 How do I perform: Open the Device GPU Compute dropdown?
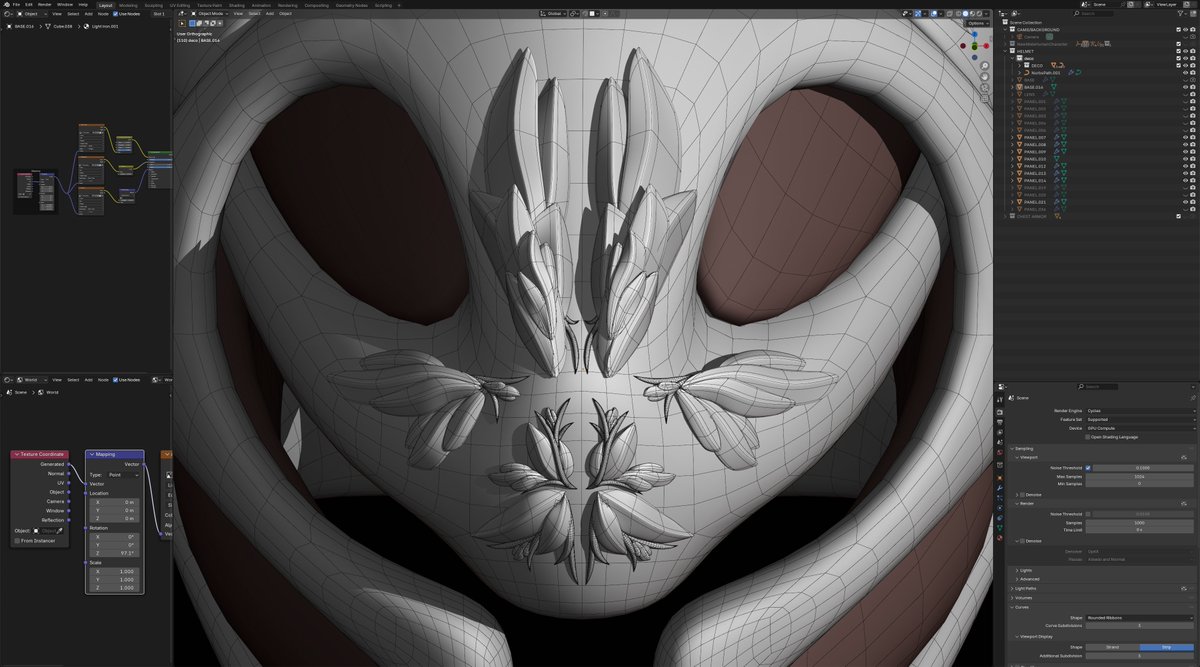pyautogui.click(x=1141, y=428)
